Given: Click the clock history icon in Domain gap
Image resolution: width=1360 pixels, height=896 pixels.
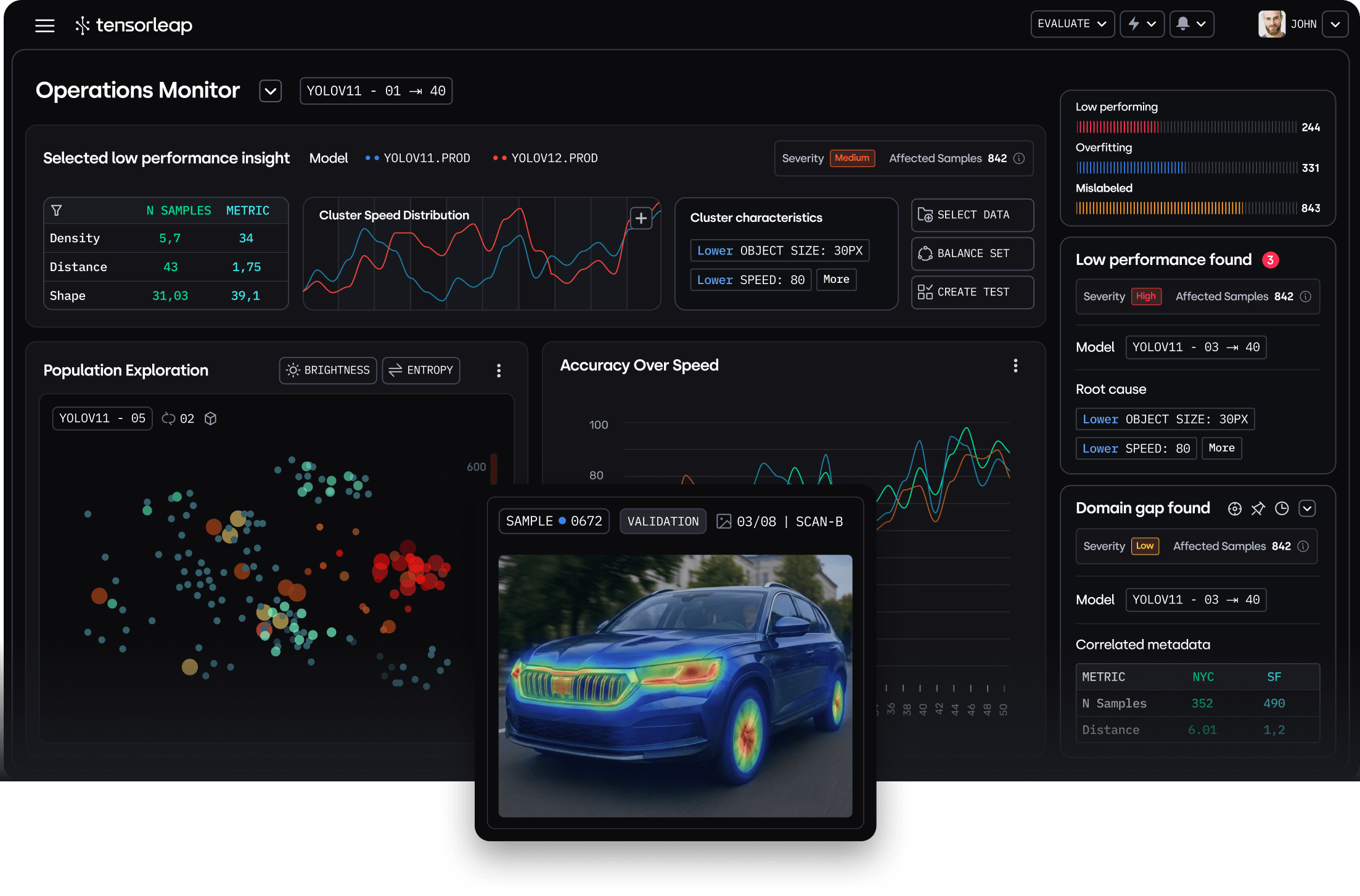Looking at the screenshot, I should click(1282, 508).
